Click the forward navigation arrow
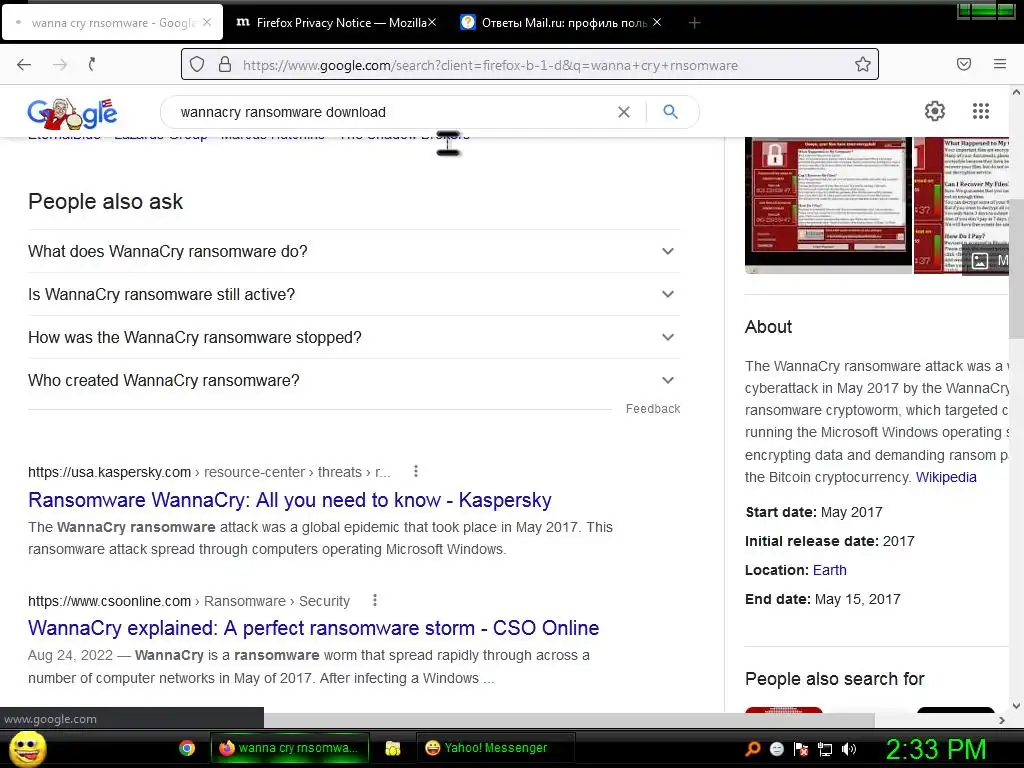This screenshot has width=1024, height=768. tap(60, 64)
